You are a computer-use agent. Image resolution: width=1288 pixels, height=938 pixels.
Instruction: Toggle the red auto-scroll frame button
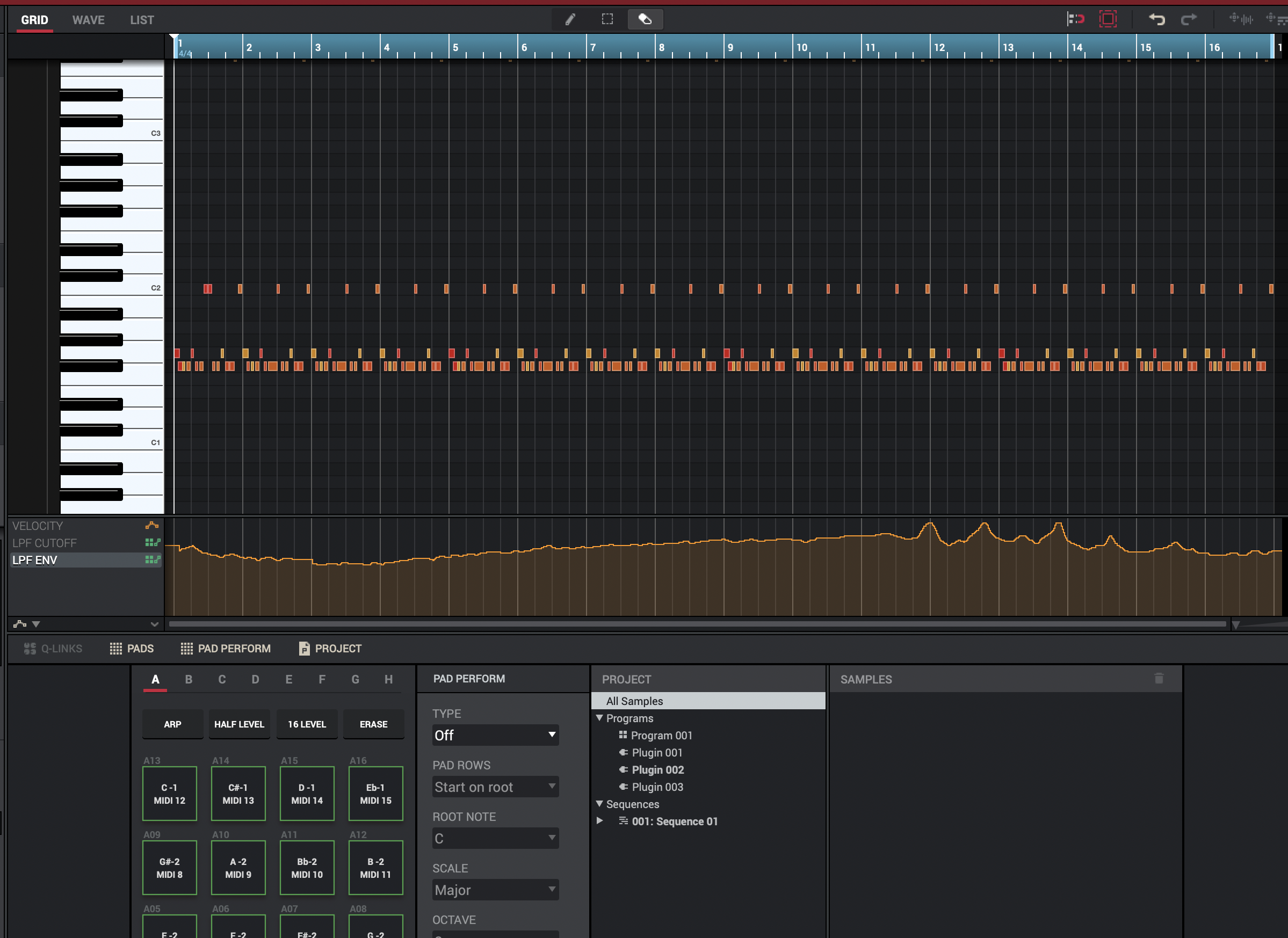(x=1108, y=20)
